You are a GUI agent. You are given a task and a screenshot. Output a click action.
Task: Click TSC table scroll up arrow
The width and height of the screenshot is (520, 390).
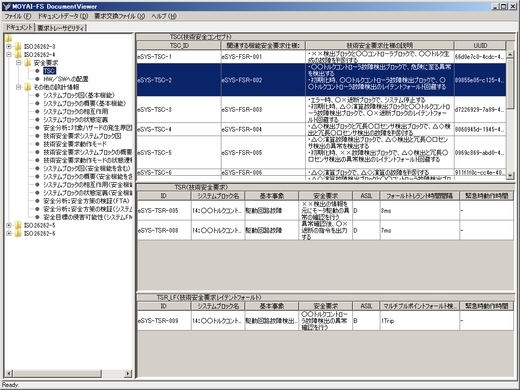point(510,54)
